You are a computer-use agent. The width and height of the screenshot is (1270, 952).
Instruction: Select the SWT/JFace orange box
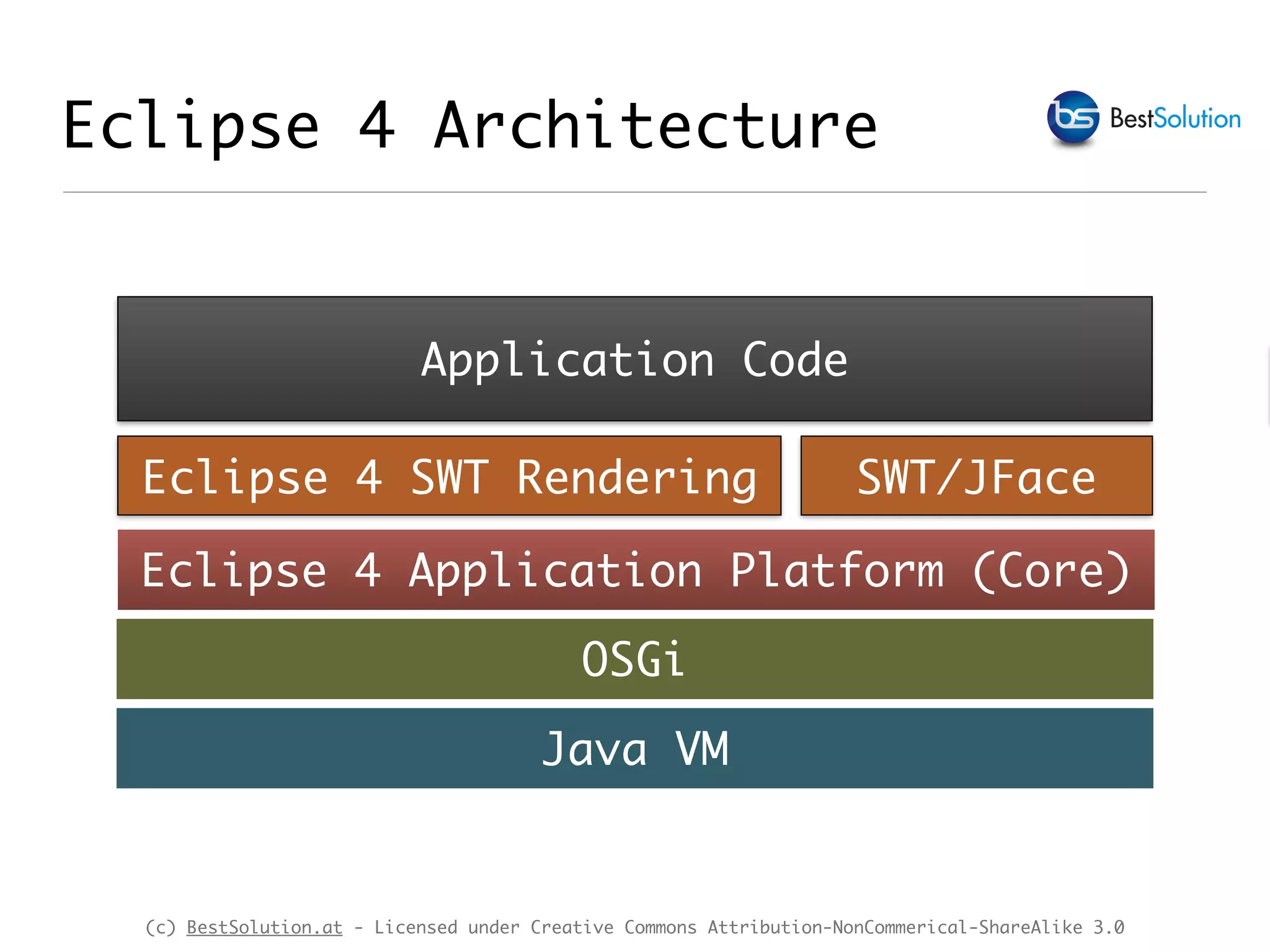[976, 476]
